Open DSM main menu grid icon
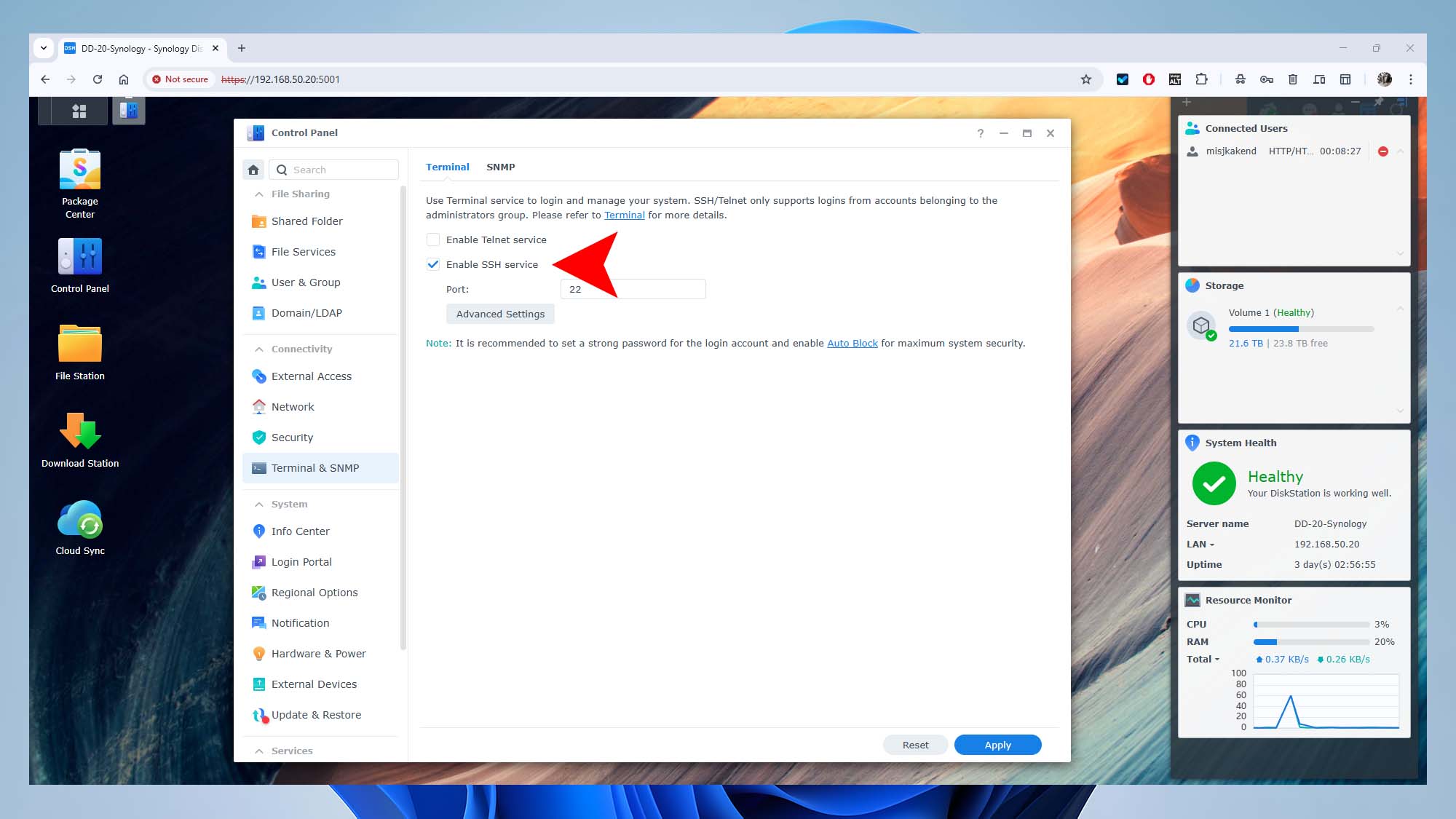Screen dimensions: 1456x819 [79, 111]
